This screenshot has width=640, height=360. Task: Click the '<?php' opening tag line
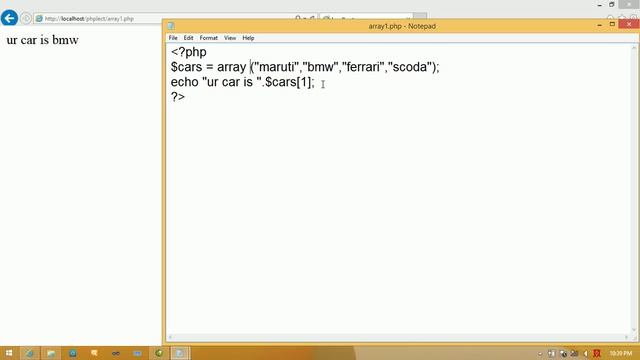coord(189,52)
